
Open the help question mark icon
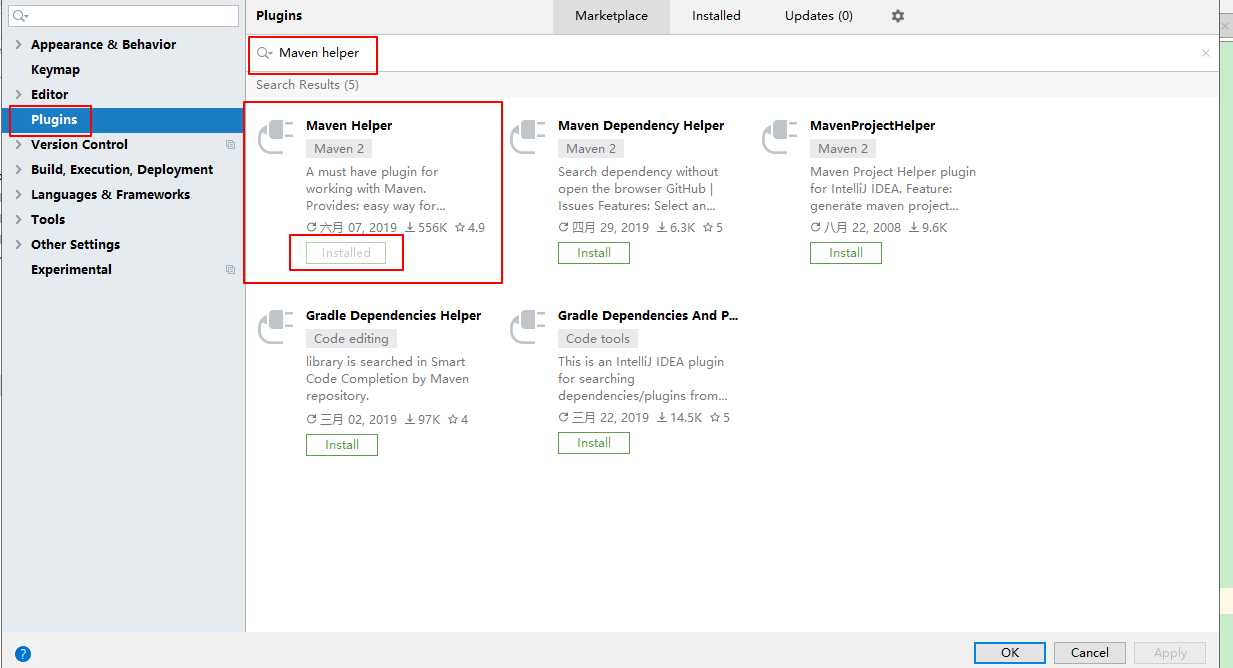point(23,654)
